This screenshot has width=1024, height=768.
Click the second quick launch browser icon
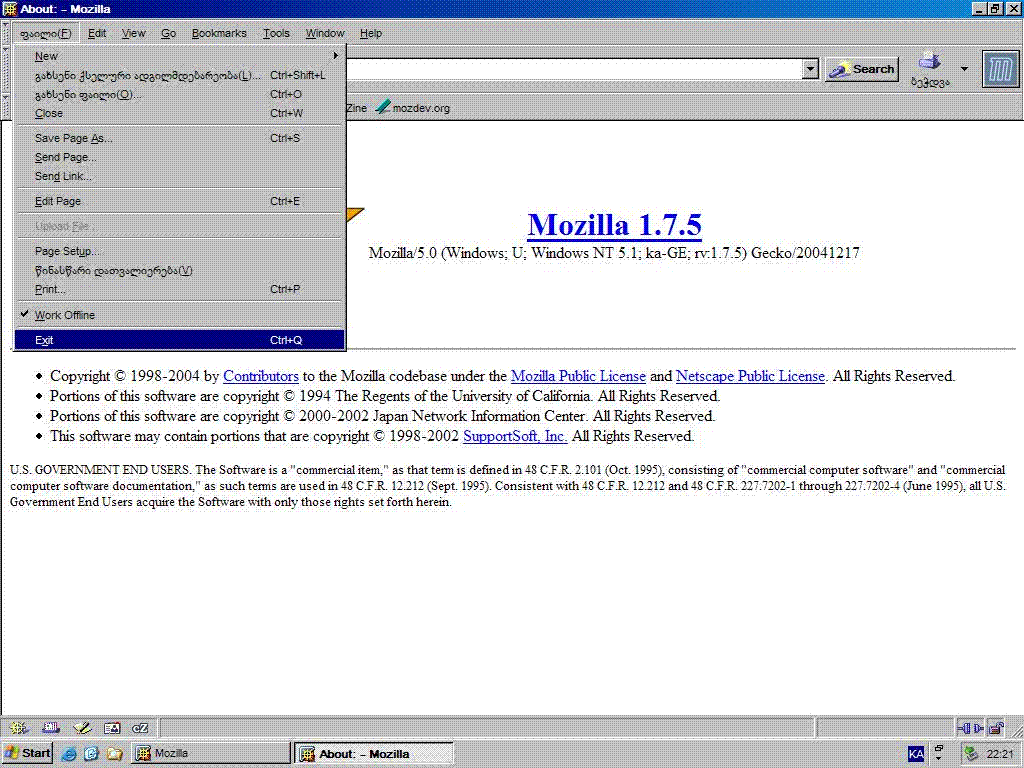coord(91,754)
